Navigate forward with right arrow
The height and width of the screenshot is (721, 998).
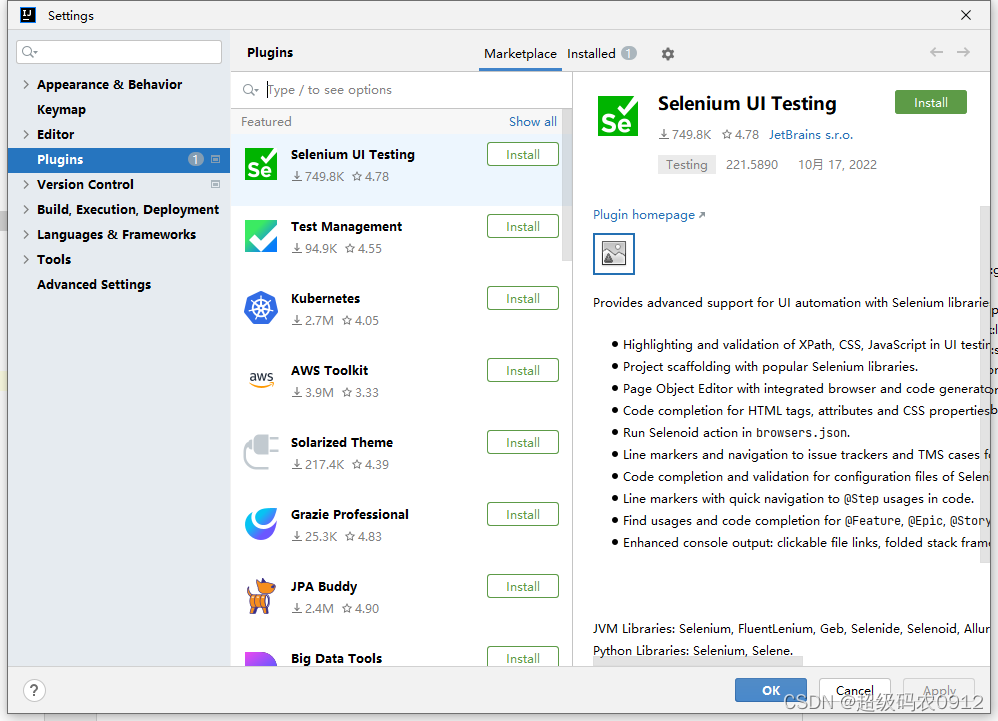(x=964, y=52)
